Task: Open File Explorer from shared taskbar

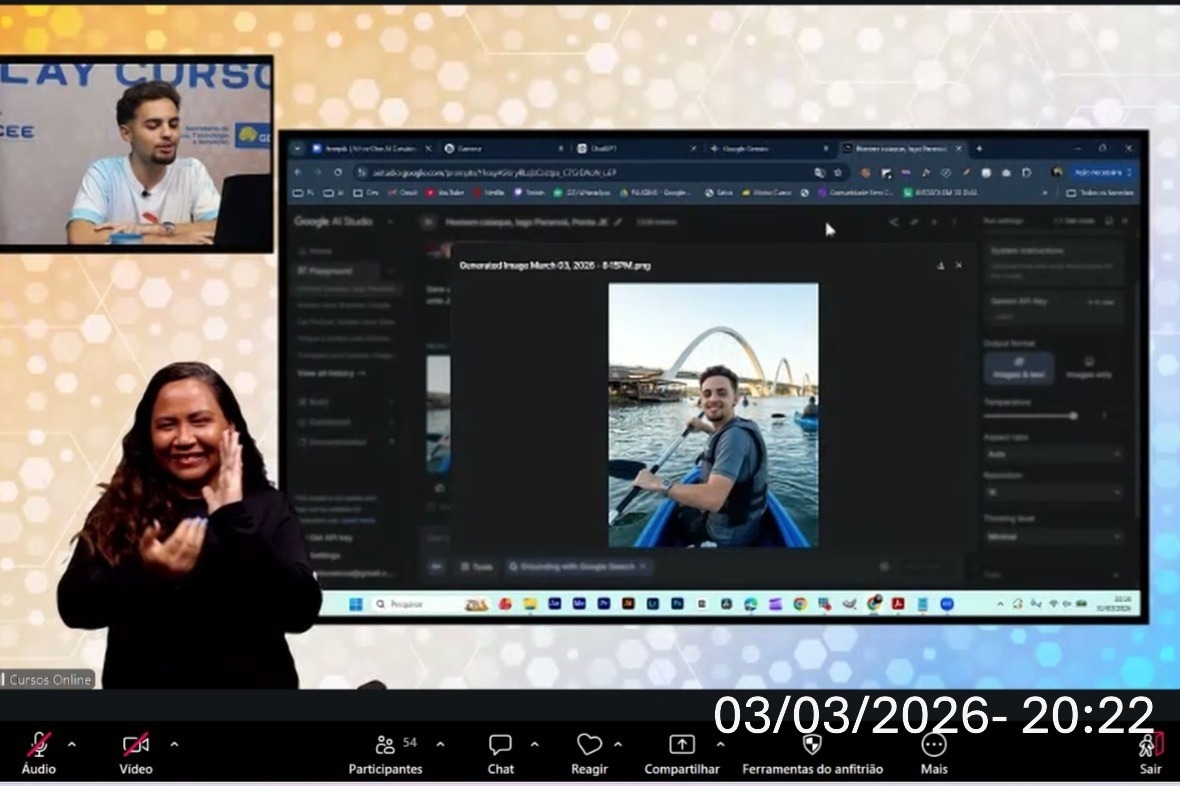Action: point(530,604)
